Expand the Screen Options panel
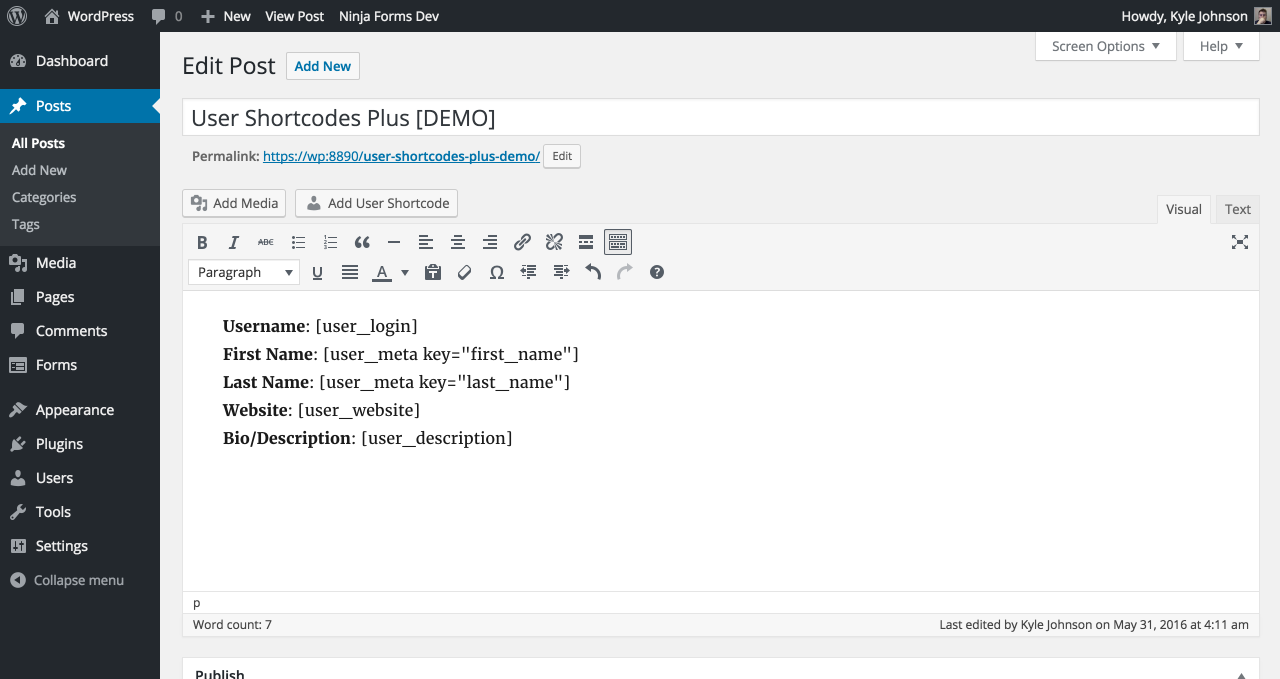 pos(1105,46)
